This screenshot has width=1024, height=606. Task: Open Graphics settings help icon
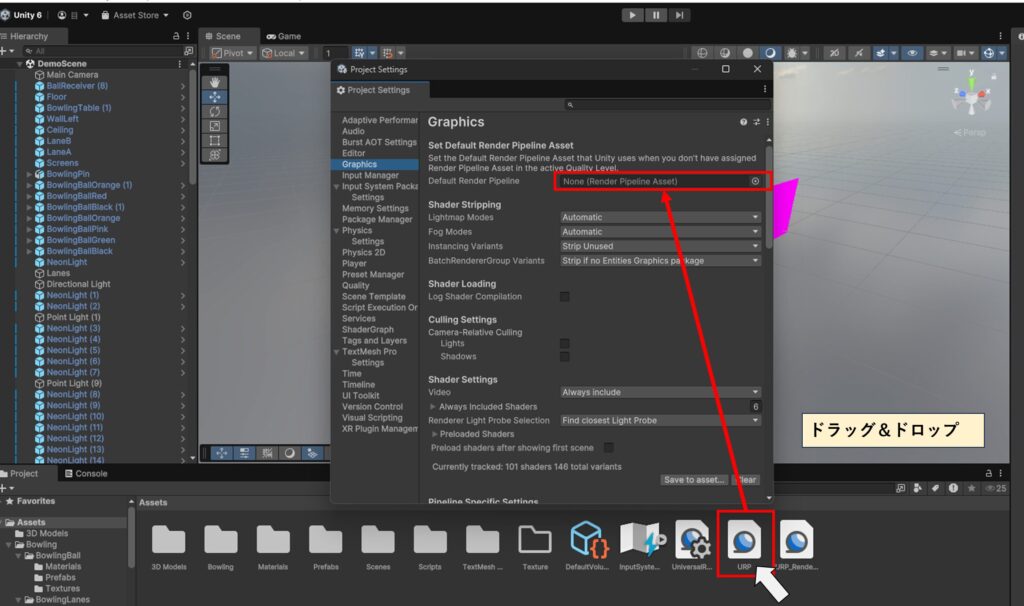coord(743,122)
